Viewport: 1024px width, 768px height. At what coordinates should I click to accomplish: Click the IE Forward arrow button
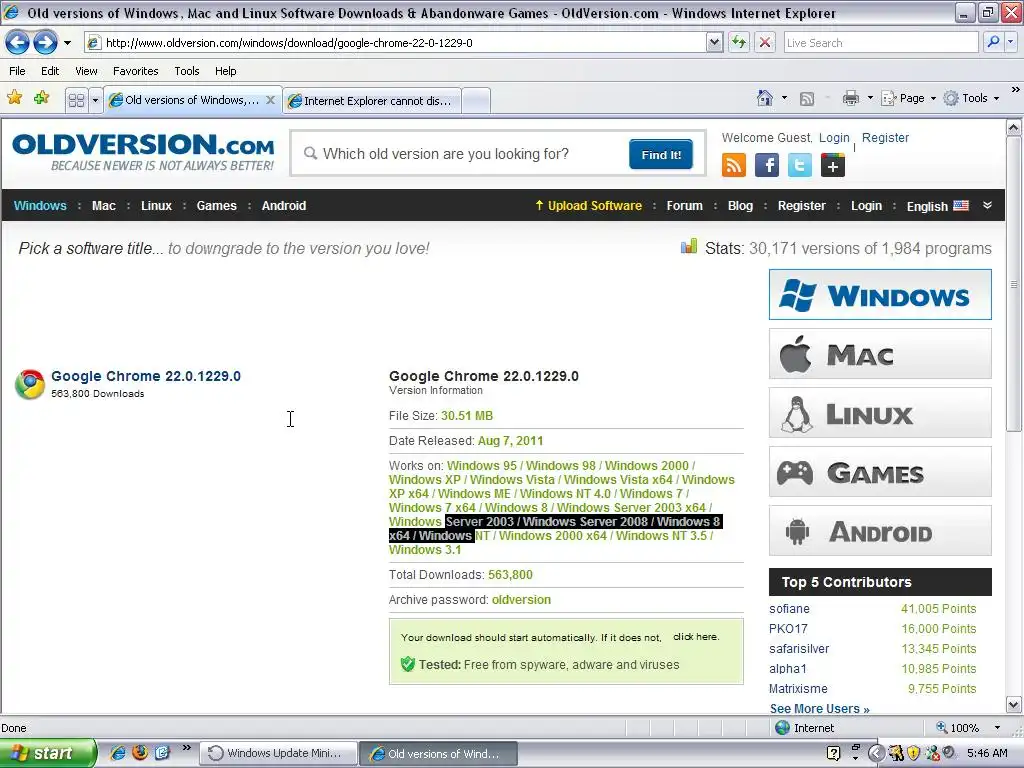(45, 43)
